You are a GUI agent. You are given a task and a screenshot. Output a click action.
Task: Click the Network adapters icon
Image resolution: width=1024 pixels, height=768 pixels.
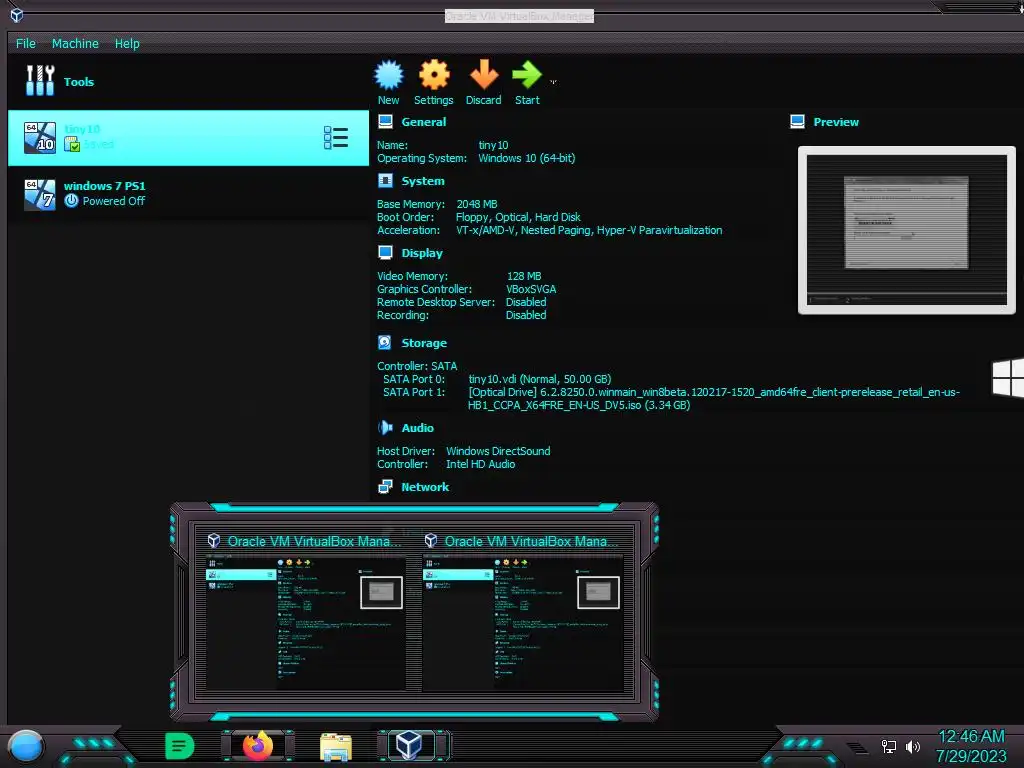tap(385, 487)
